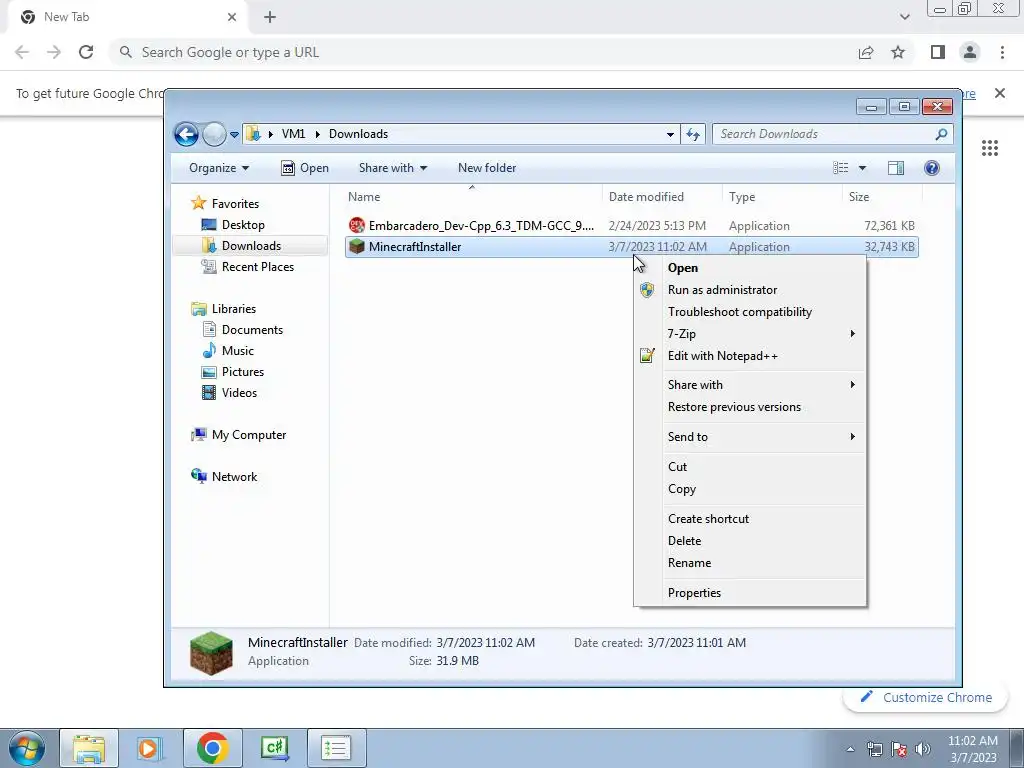
Task: Click the Open toolbar button in Explorer
Action: [x=305, y=168]
